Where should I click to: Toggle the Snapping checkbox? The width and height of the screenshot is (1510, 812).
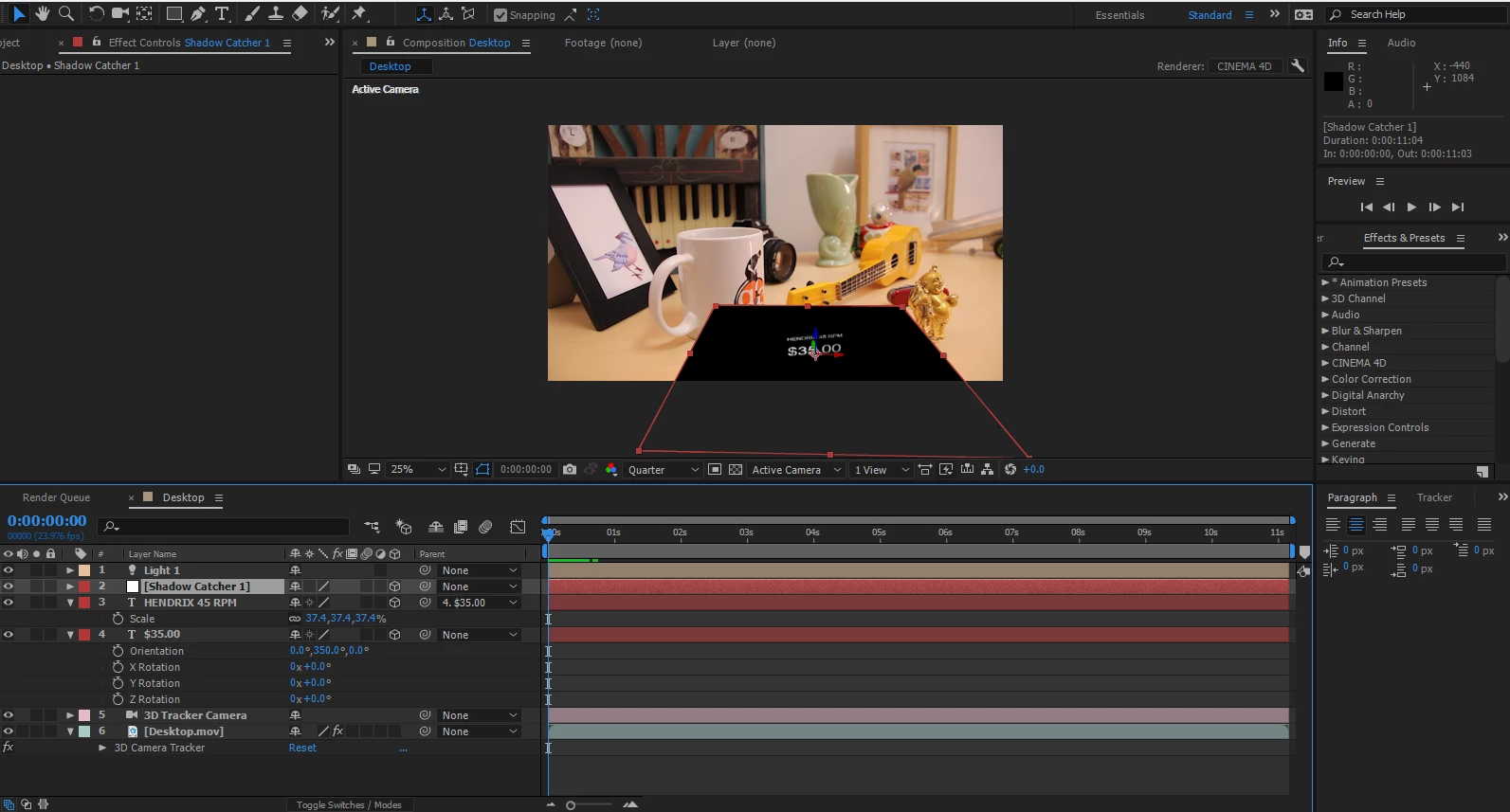[500, 15]
